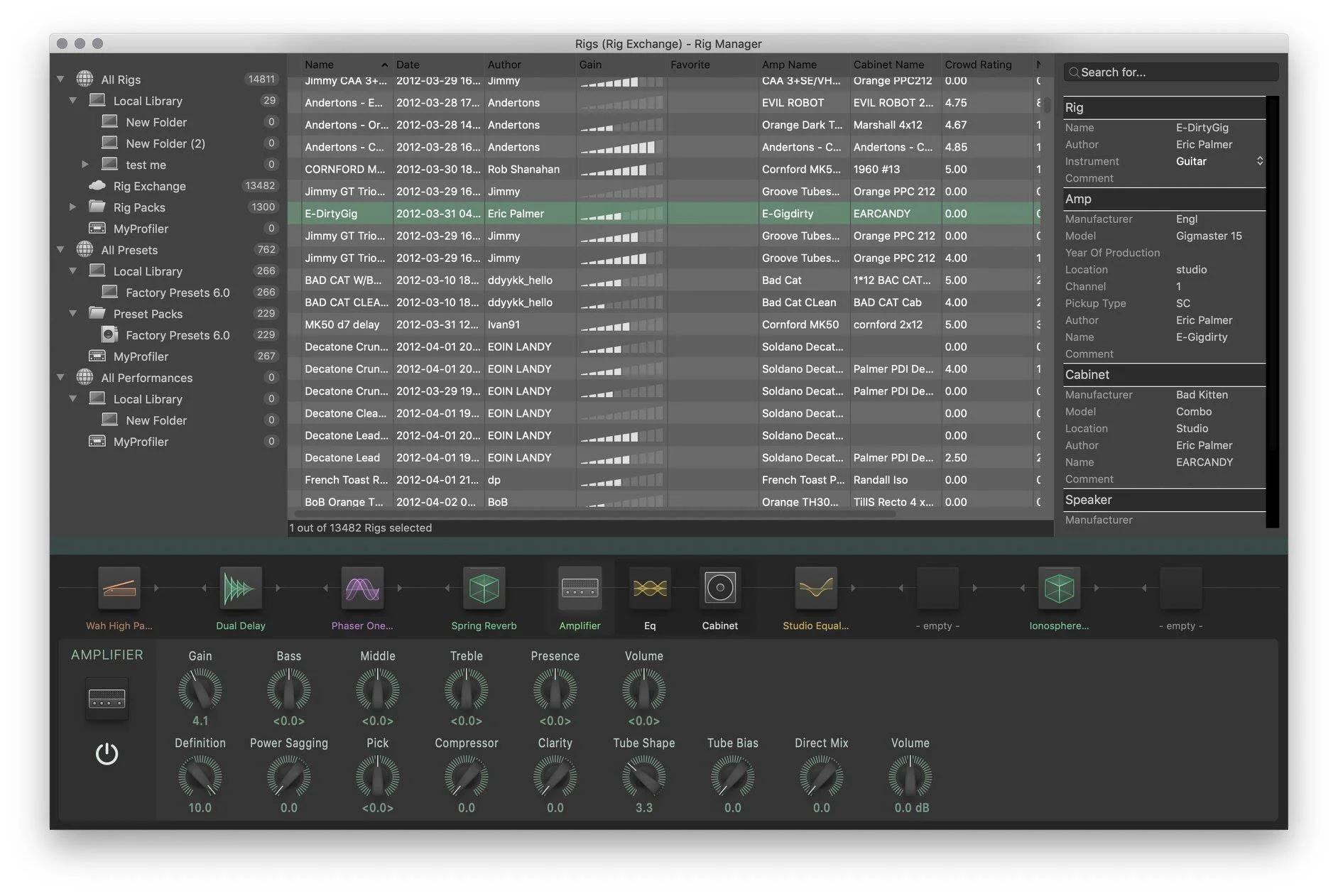Click the amplifier Gain knob
This screenshot has height=896, width=1338.
[x=200, y=690]
